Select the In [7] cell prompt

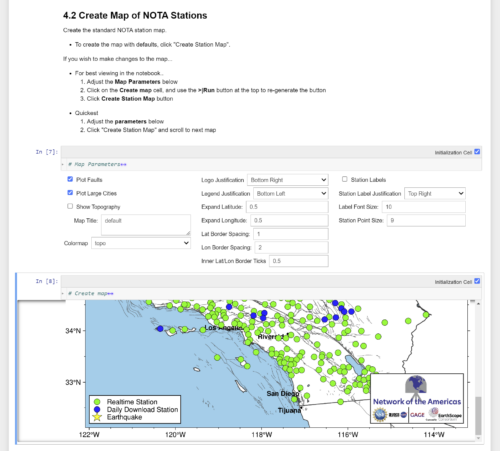[47, 152]
